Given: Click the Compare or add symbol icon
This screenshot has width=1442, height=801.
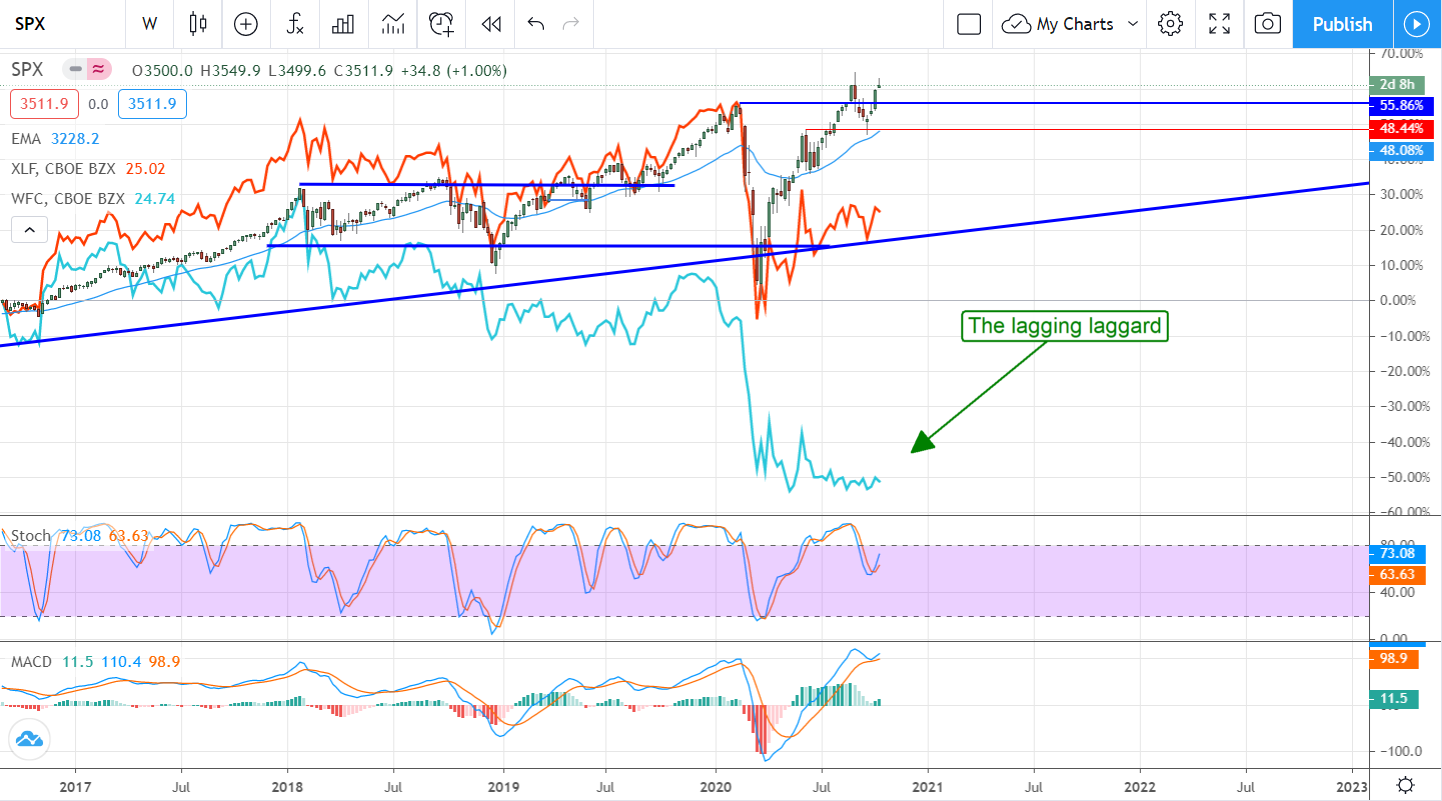Looking at the screenshot, I should 245,24.
